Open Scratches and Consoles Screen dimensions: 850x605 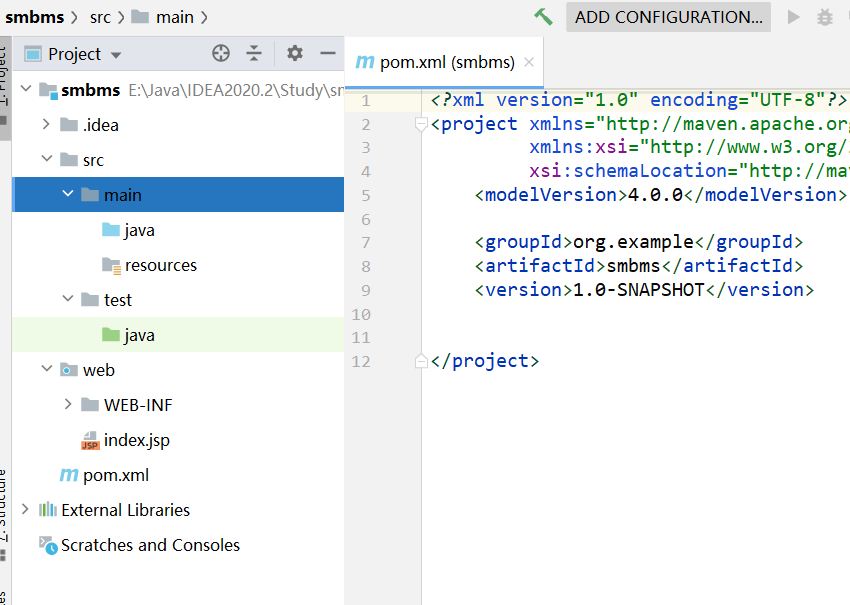tap(150, 545)
